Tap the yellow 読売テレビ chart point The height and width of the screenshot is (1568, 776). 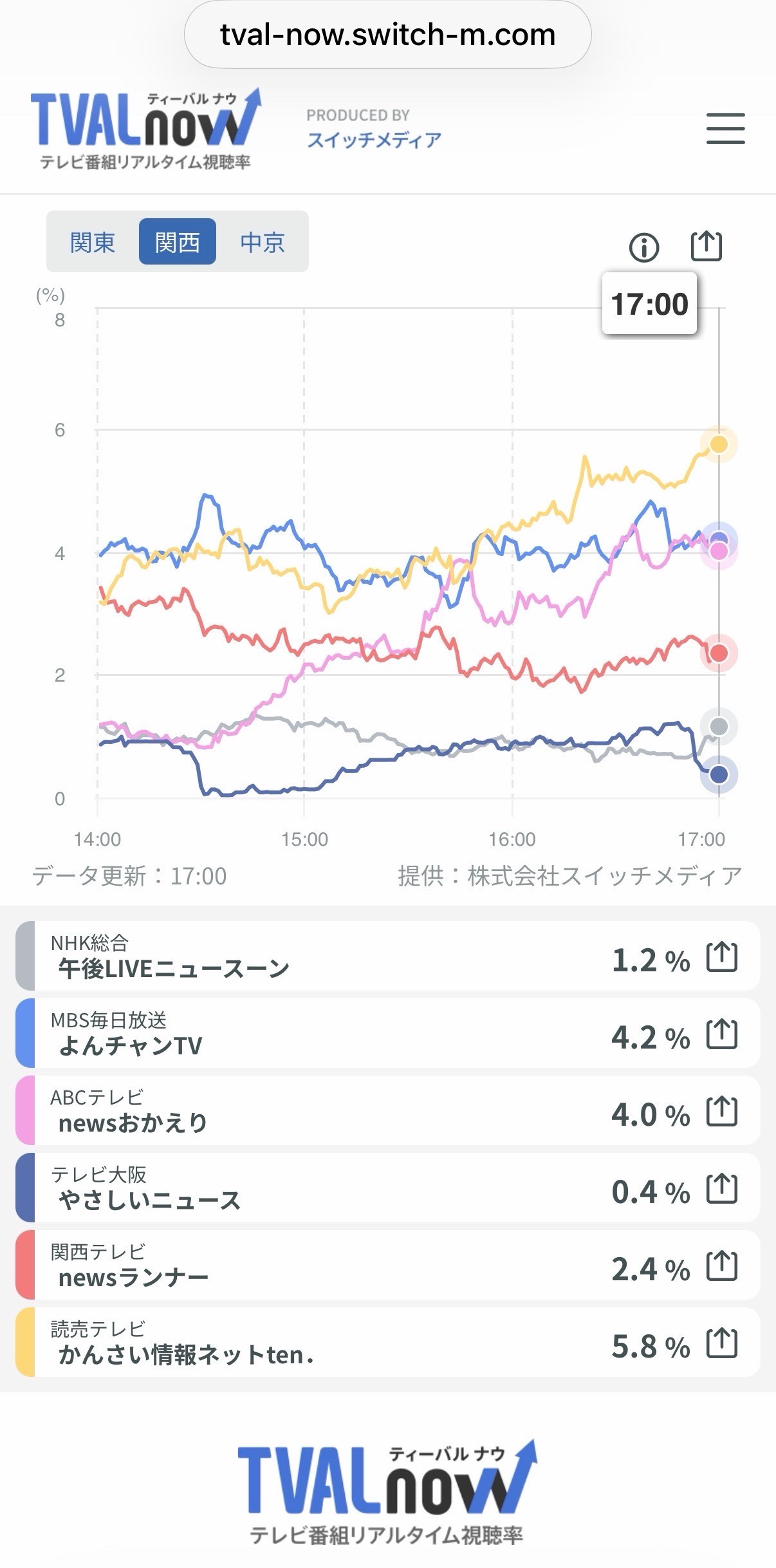[x=719, y=444]
